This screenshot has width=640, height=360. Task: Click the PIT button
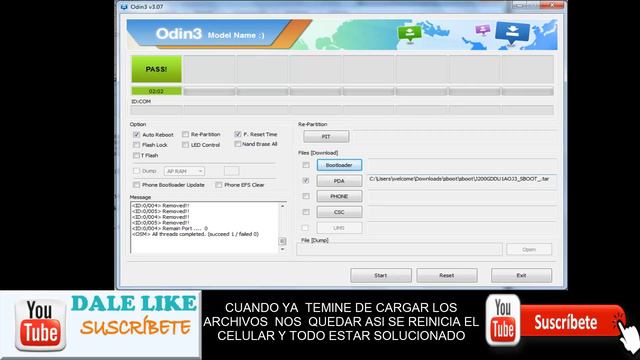pos(326,137)
